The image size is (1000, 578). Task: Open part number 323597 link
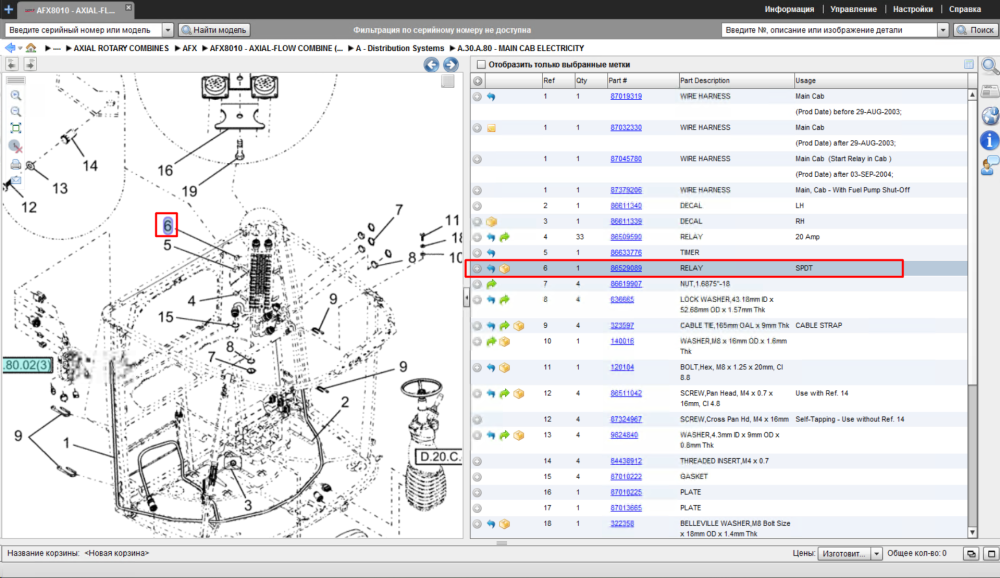(622, 325)
